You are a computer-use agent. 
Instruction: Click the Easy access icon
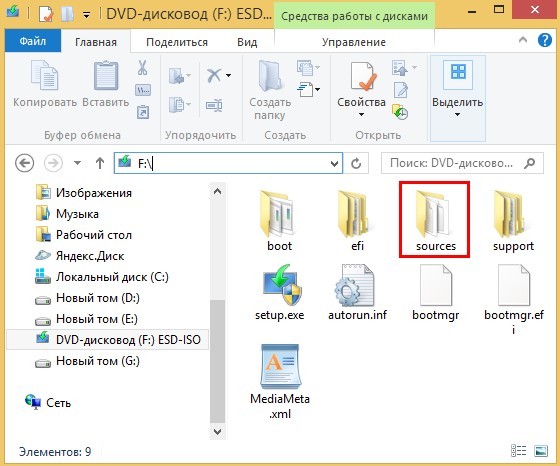(x=305, y=89)
